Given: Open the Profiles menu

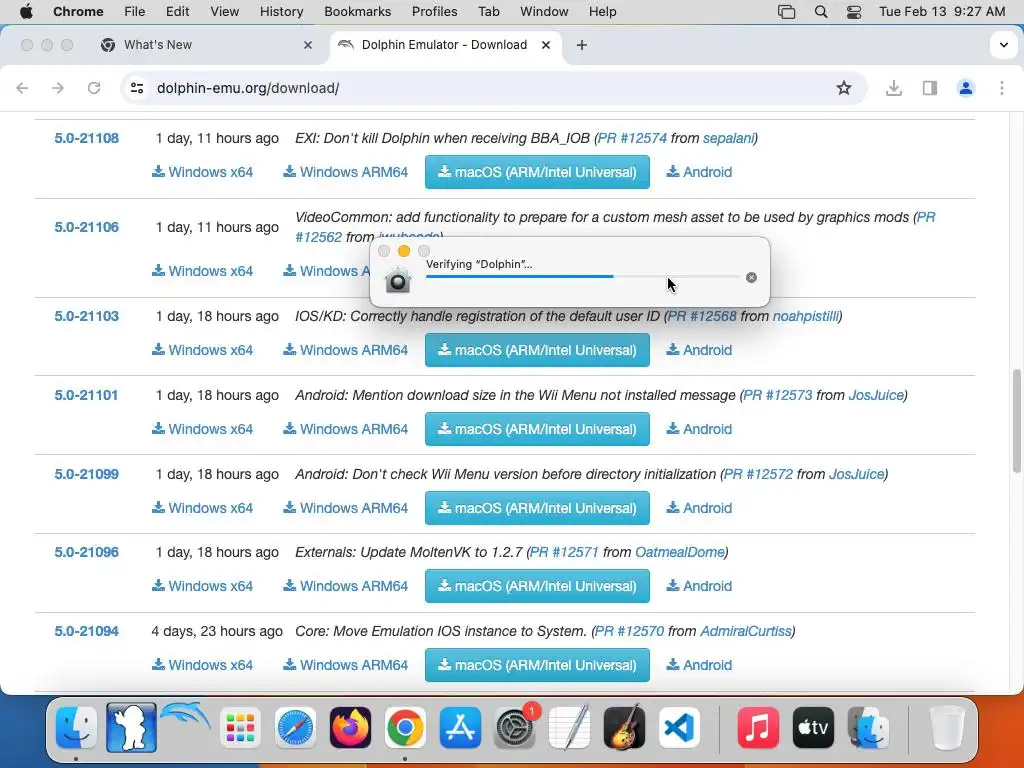Looking at the screenshot, I should (x=434, y=12).
